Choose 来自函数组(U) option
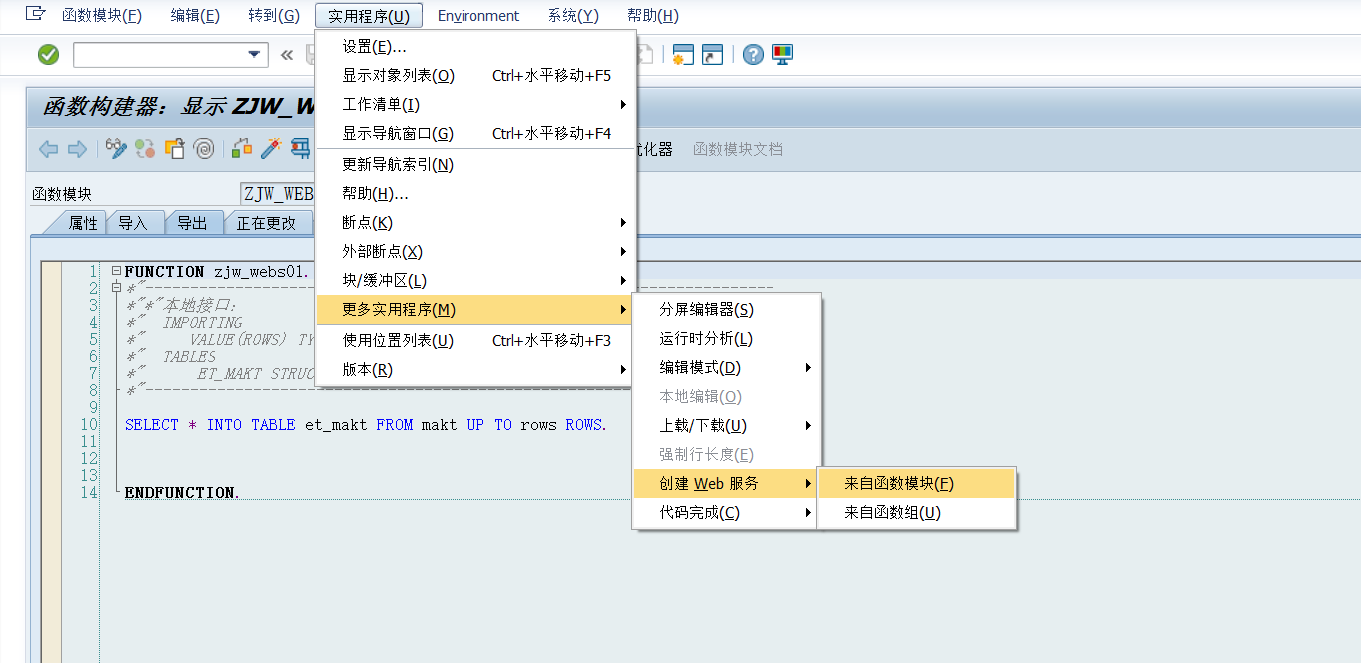 point(917,513)
